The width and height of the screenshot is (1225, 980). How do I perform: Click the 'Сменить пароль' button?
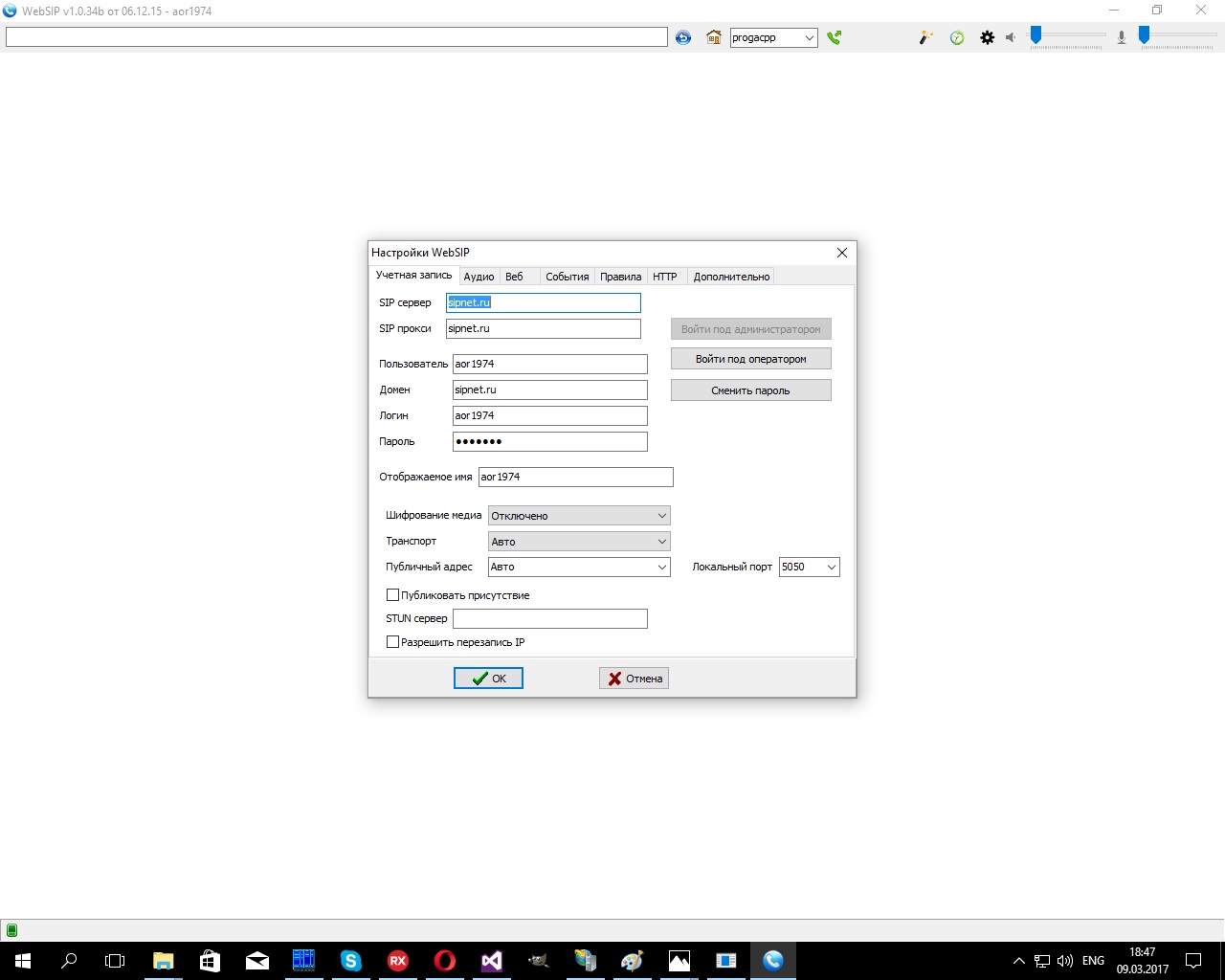point(751,390)
